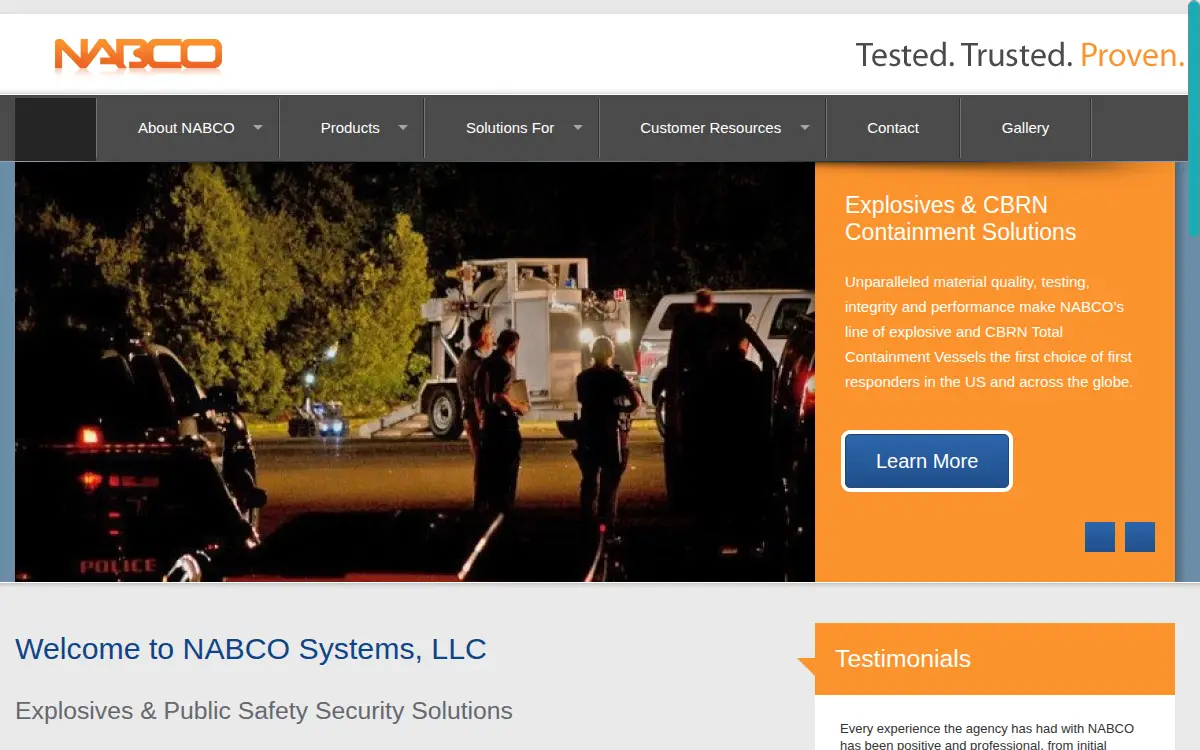Click the Explosives & Public Safety Security subheading
The image size is (1200, 750).
(x=264, y=711)
